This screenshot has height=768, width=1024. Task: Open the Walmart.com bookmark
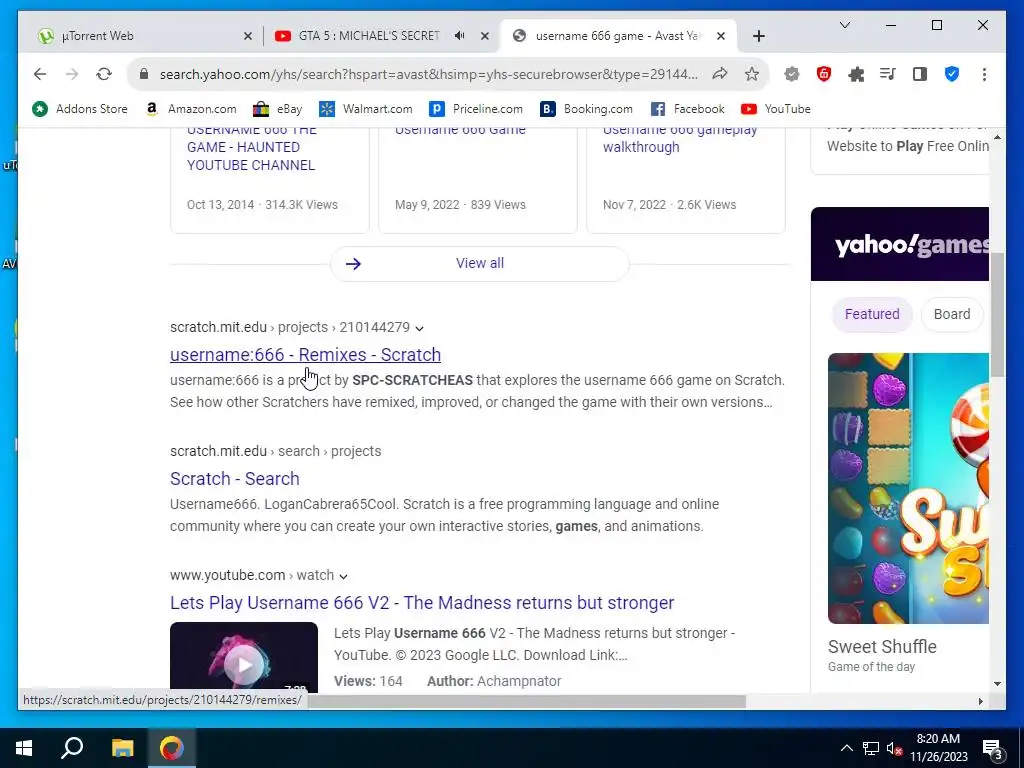[366, 109]
